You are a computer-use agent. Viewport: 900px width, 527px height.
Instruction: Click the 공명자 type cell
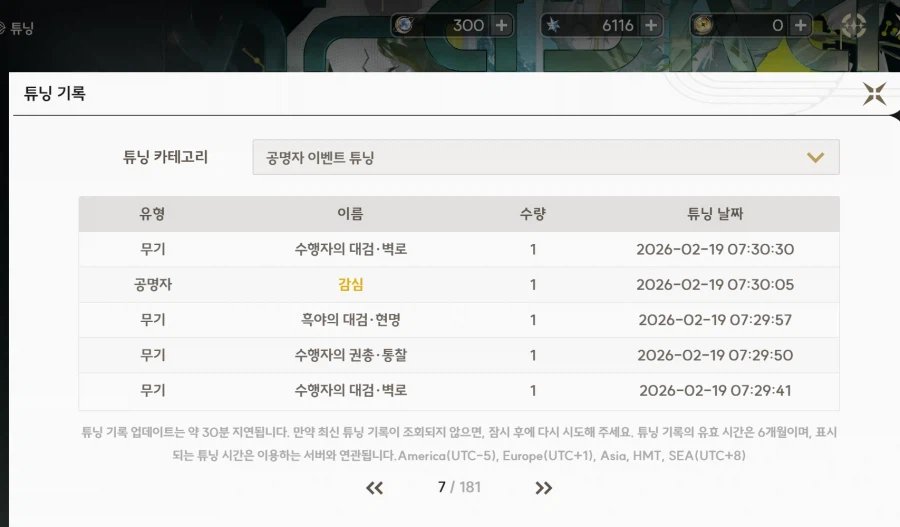pyautogui.click(x=152, y=284)
